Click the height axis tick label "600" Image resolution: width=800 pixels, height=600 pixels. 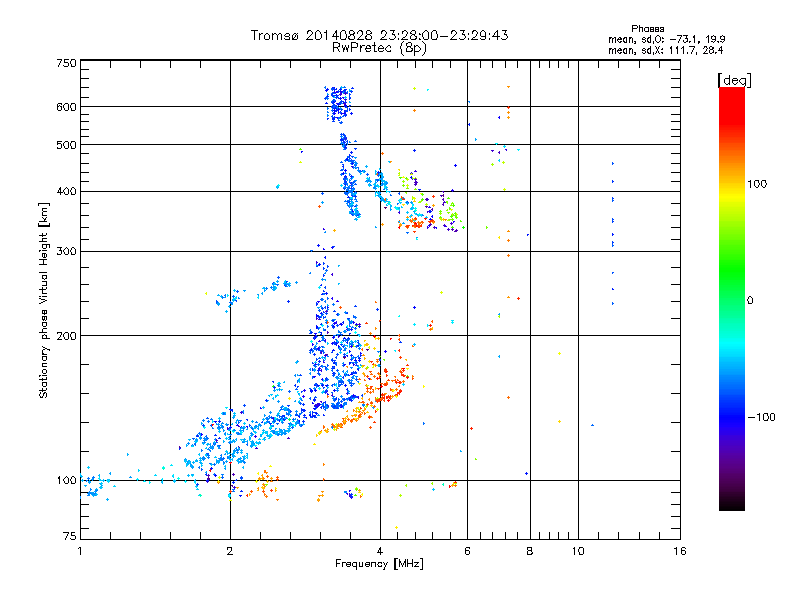[66, 107]
